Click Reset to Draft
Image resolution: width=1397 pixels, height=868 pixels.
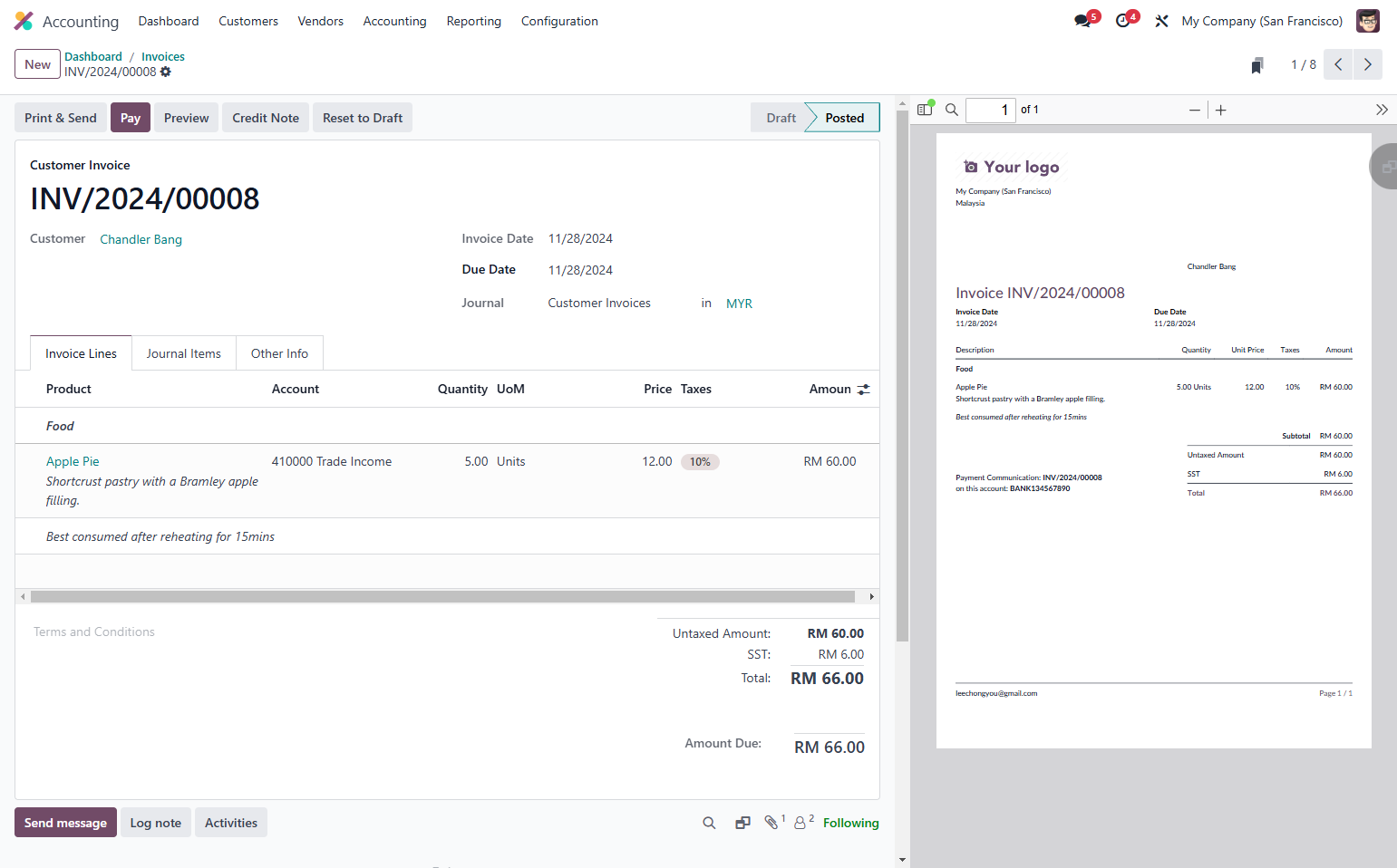pos(363,118)
